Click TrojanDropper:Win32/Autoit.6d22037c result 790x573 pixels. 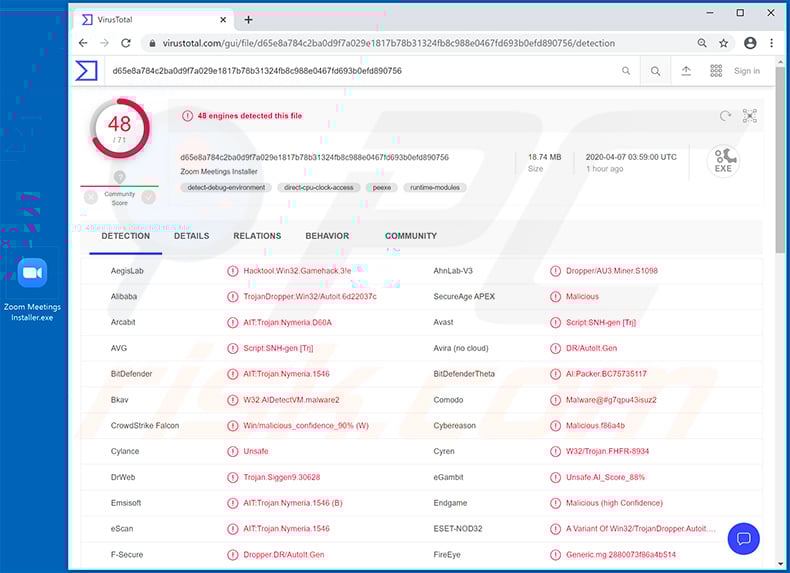(x=310, y=297)
